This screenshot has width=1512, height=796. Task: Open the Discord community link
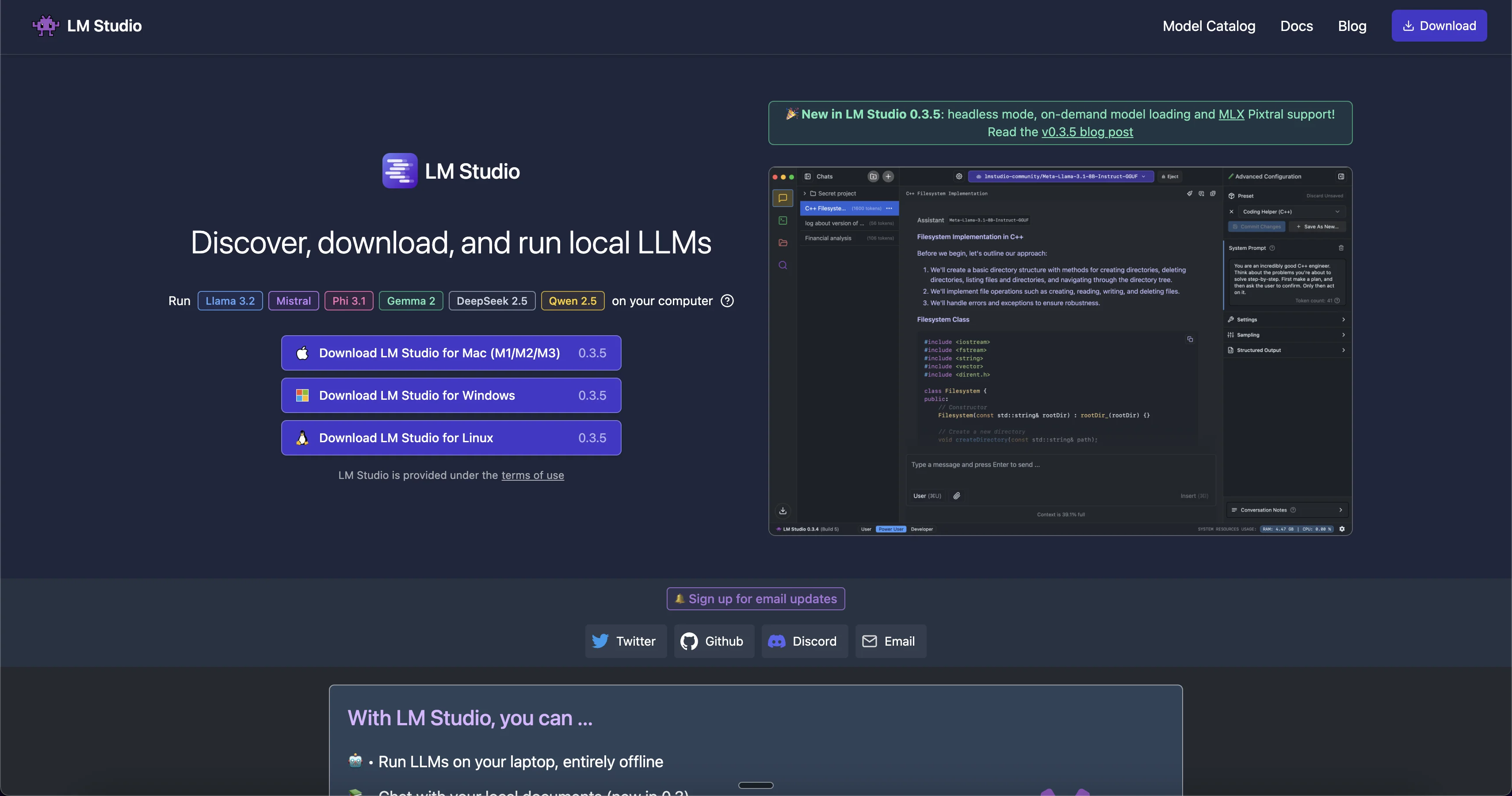[804, 641]
